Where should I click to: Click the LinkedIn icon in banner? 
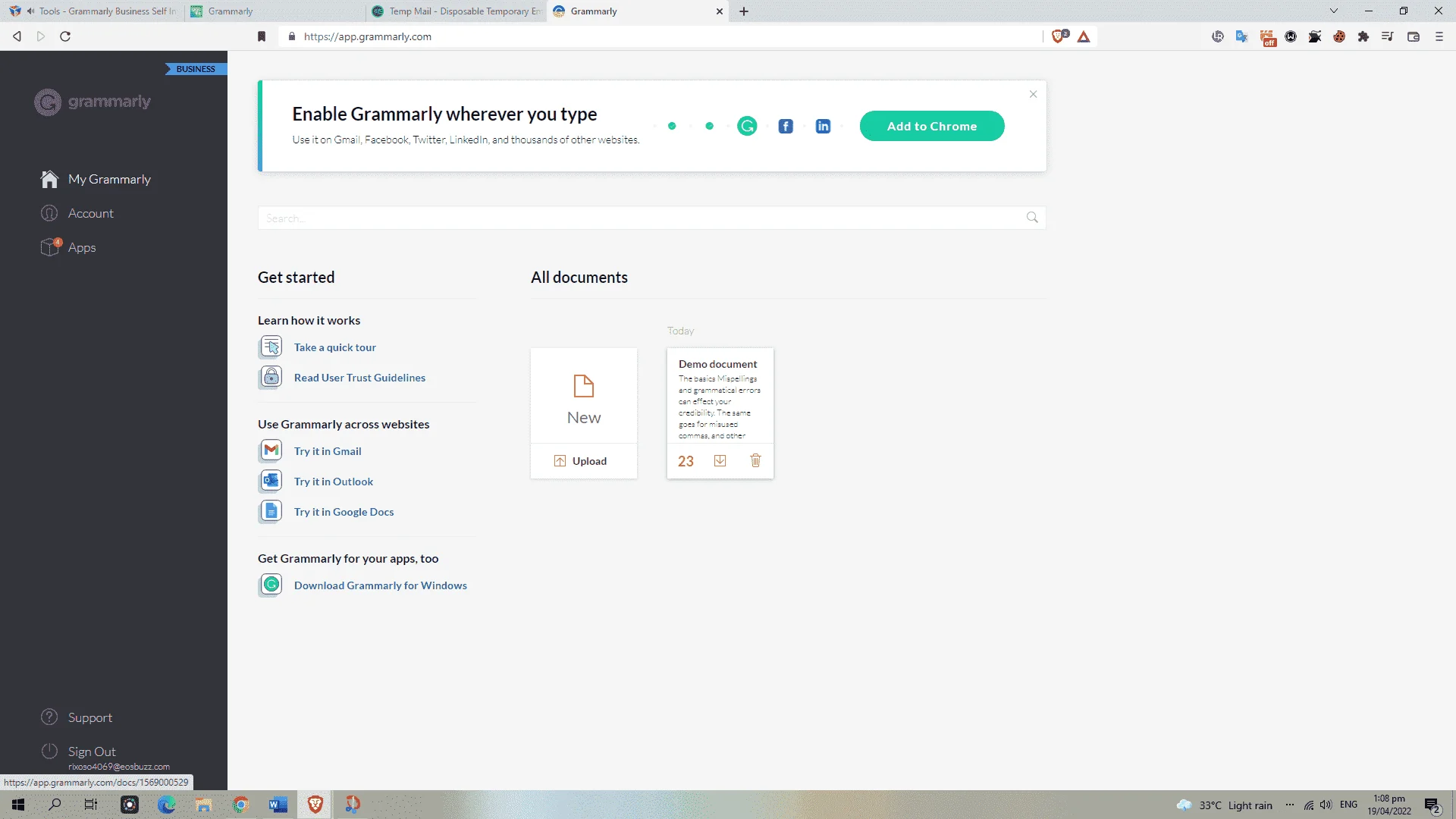823,126
